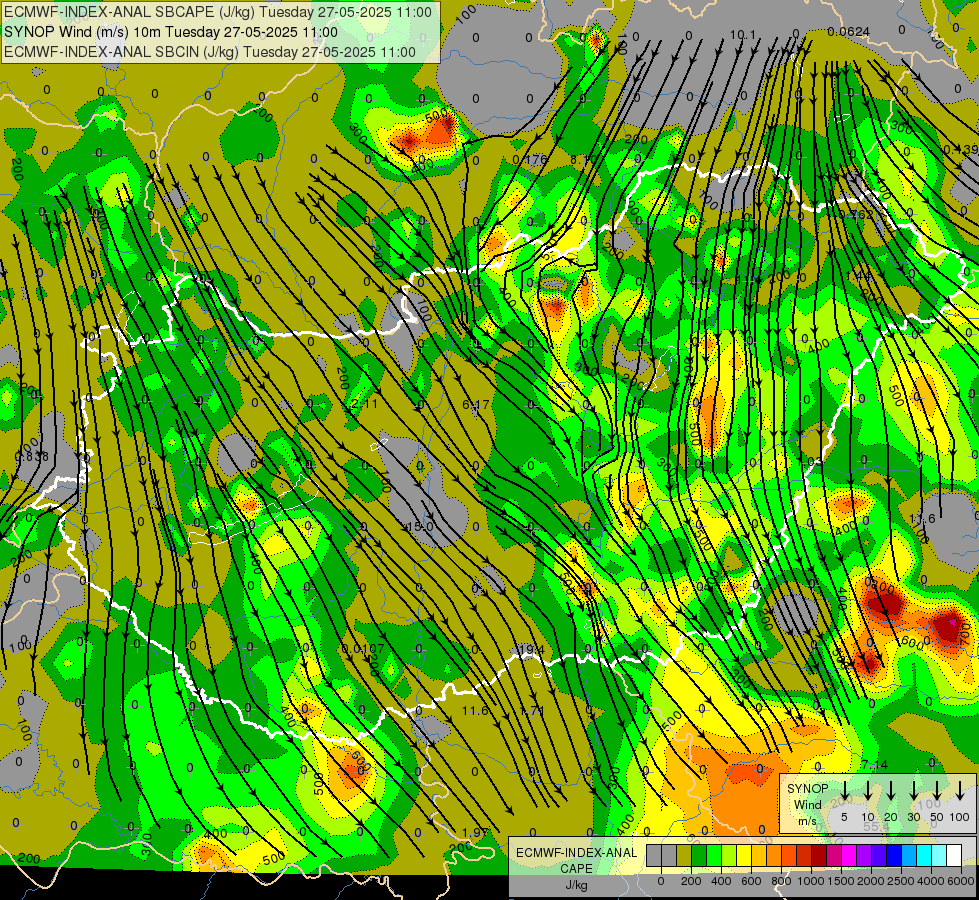
Task: Click the cyan CAPE legend swatch
Action: coord(925,855)
